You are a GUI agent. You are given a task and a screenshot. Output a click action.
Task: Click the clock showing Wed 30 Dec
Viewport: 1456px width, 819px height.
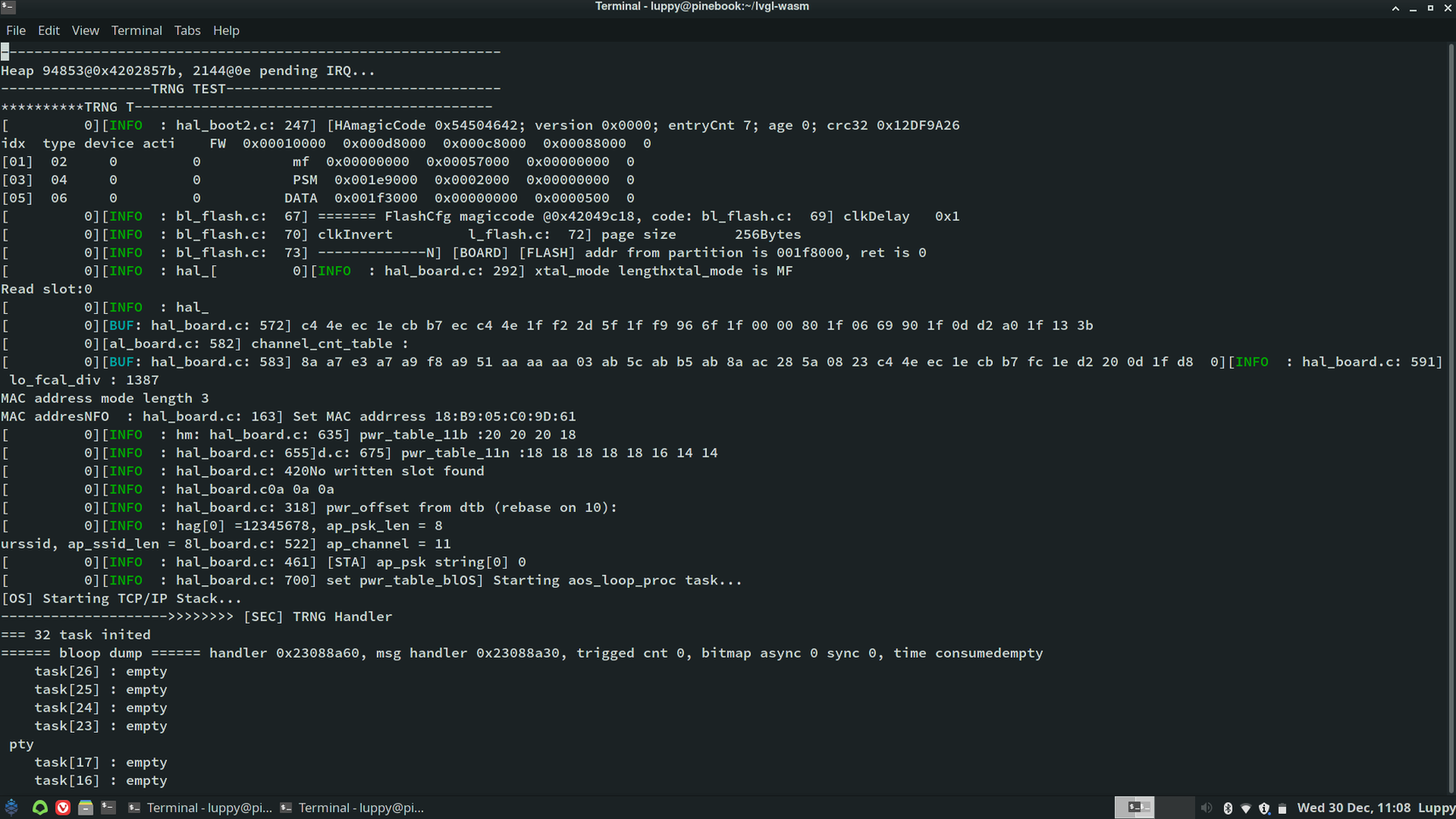[x=1353, y=807]
